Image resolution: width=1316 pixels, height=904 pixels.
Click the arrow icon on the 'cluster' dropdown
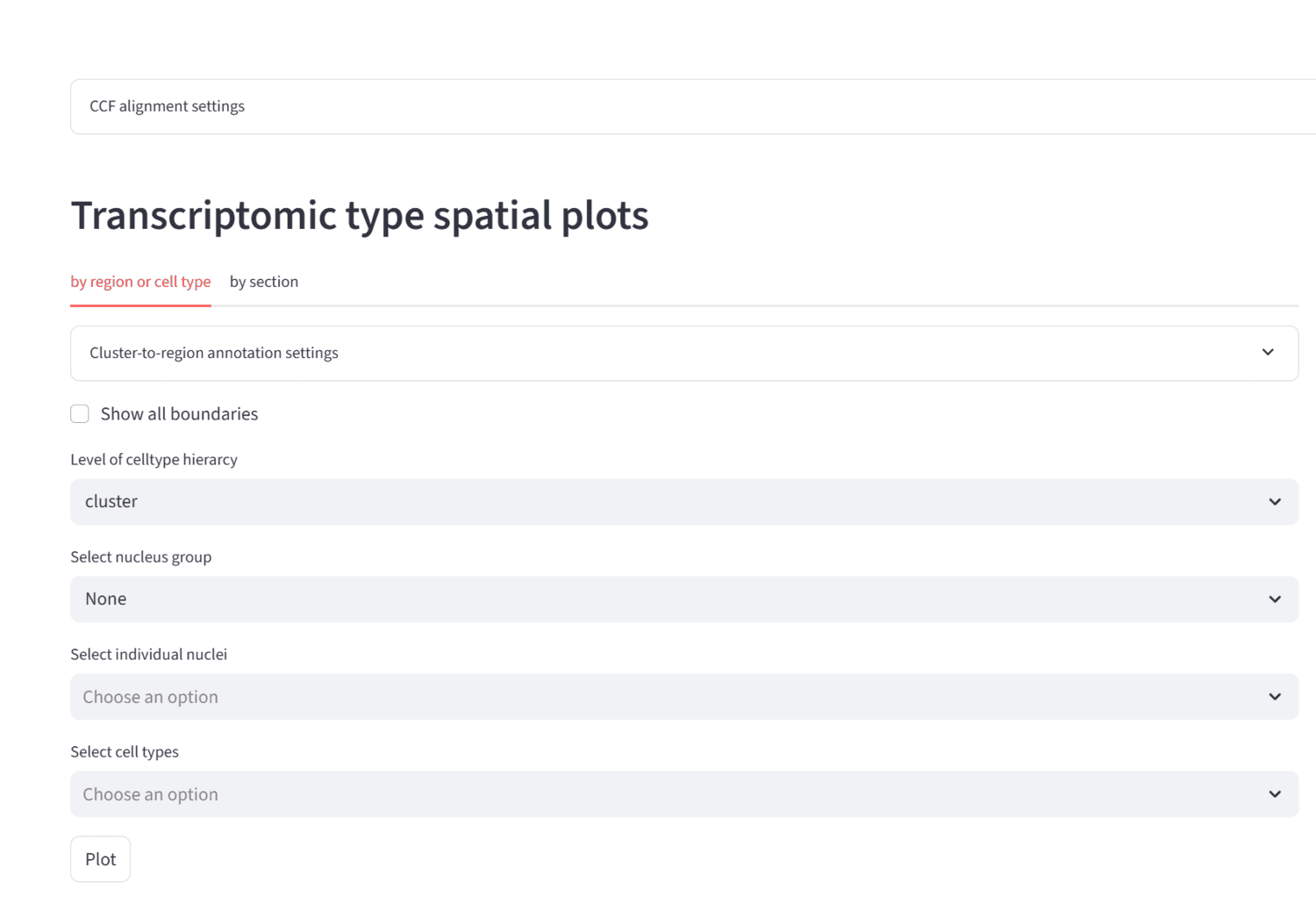(x=1275, y=502)
